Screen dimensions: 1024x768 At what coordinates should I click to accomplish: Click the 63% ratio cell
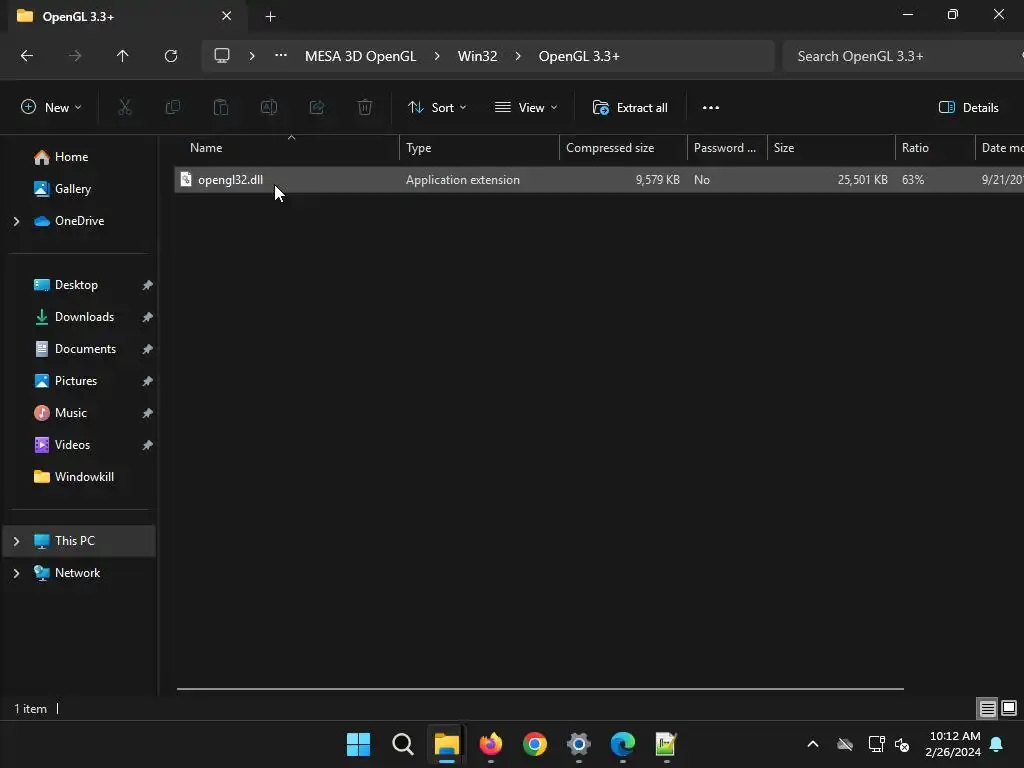coord(913,180)
